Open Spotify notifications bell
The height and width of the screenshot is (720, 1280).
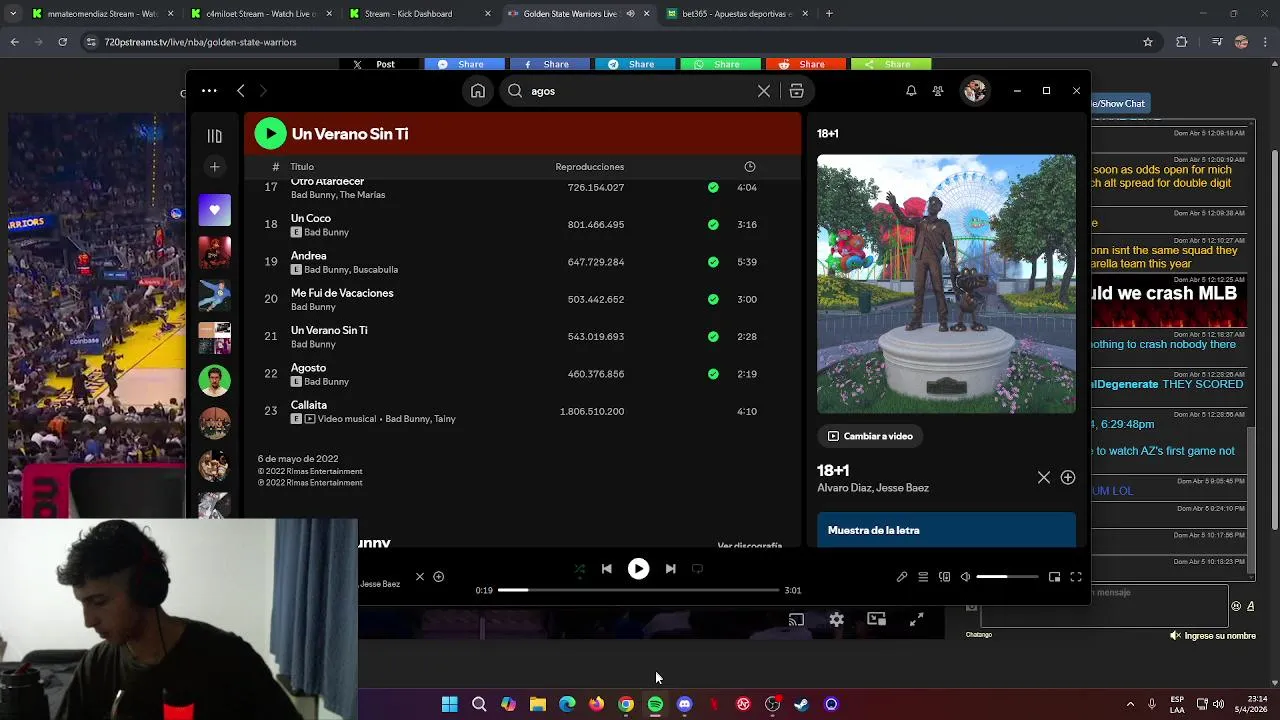(x=911, y=91)
